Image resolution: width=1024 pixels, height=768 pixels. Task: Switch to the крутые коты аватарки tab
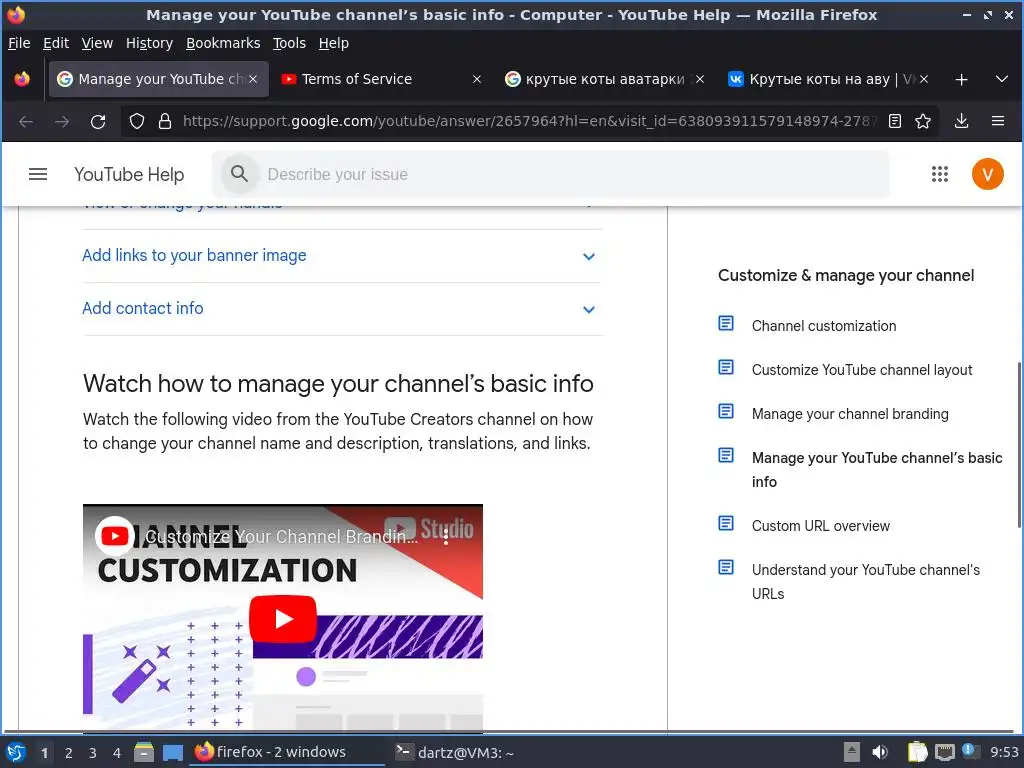(605, 79)
